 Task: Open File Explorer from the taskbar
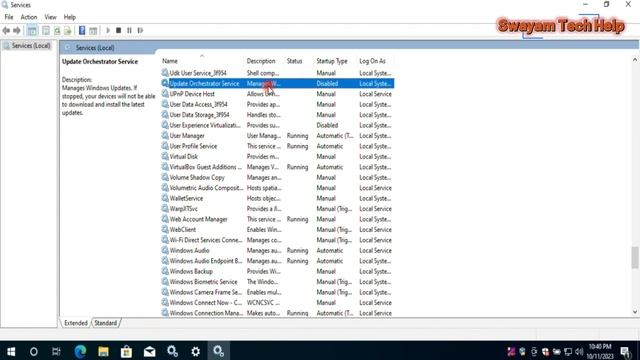point(103,351)
